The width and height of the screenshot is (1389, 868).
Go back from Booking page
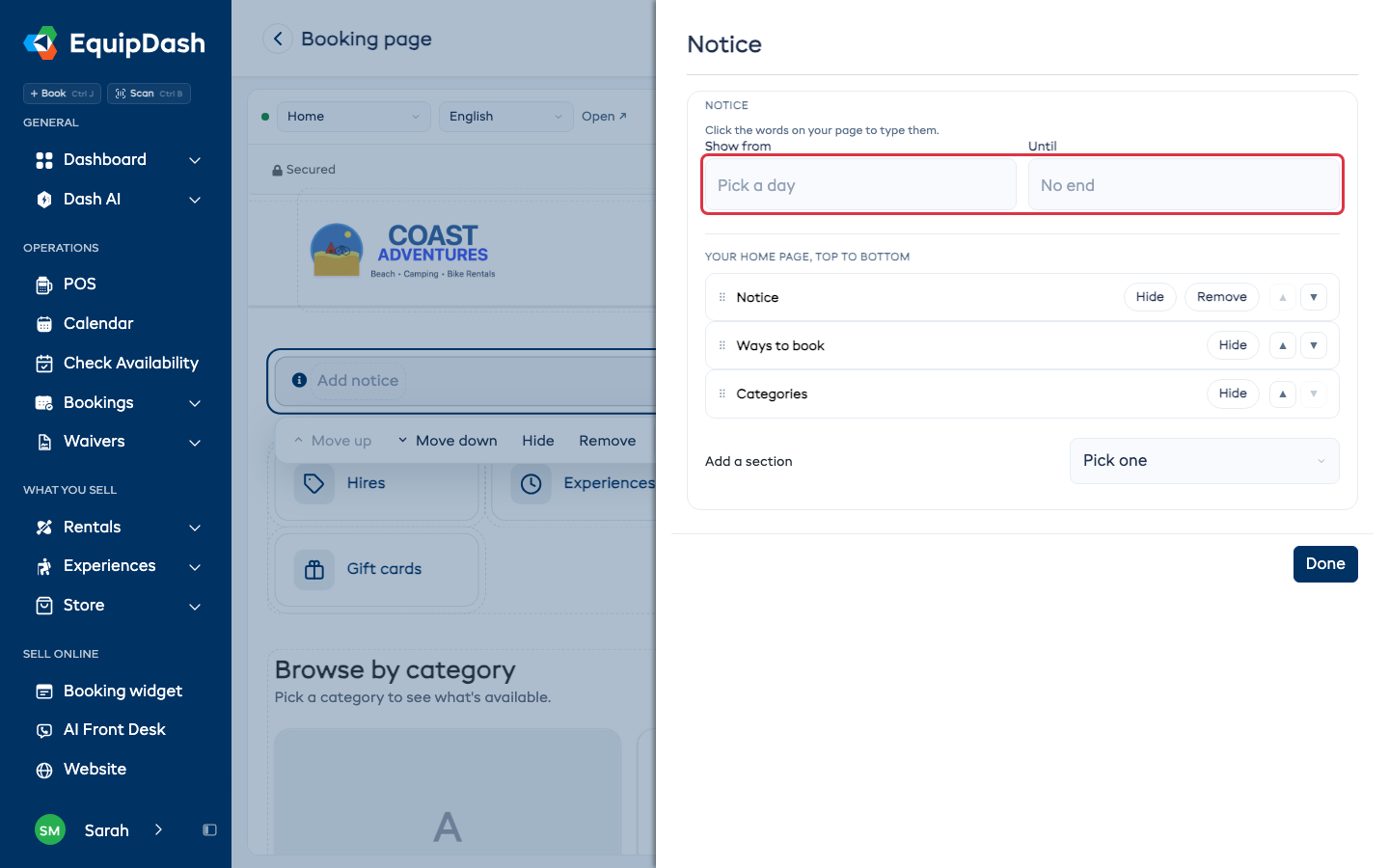pos(278,39)
